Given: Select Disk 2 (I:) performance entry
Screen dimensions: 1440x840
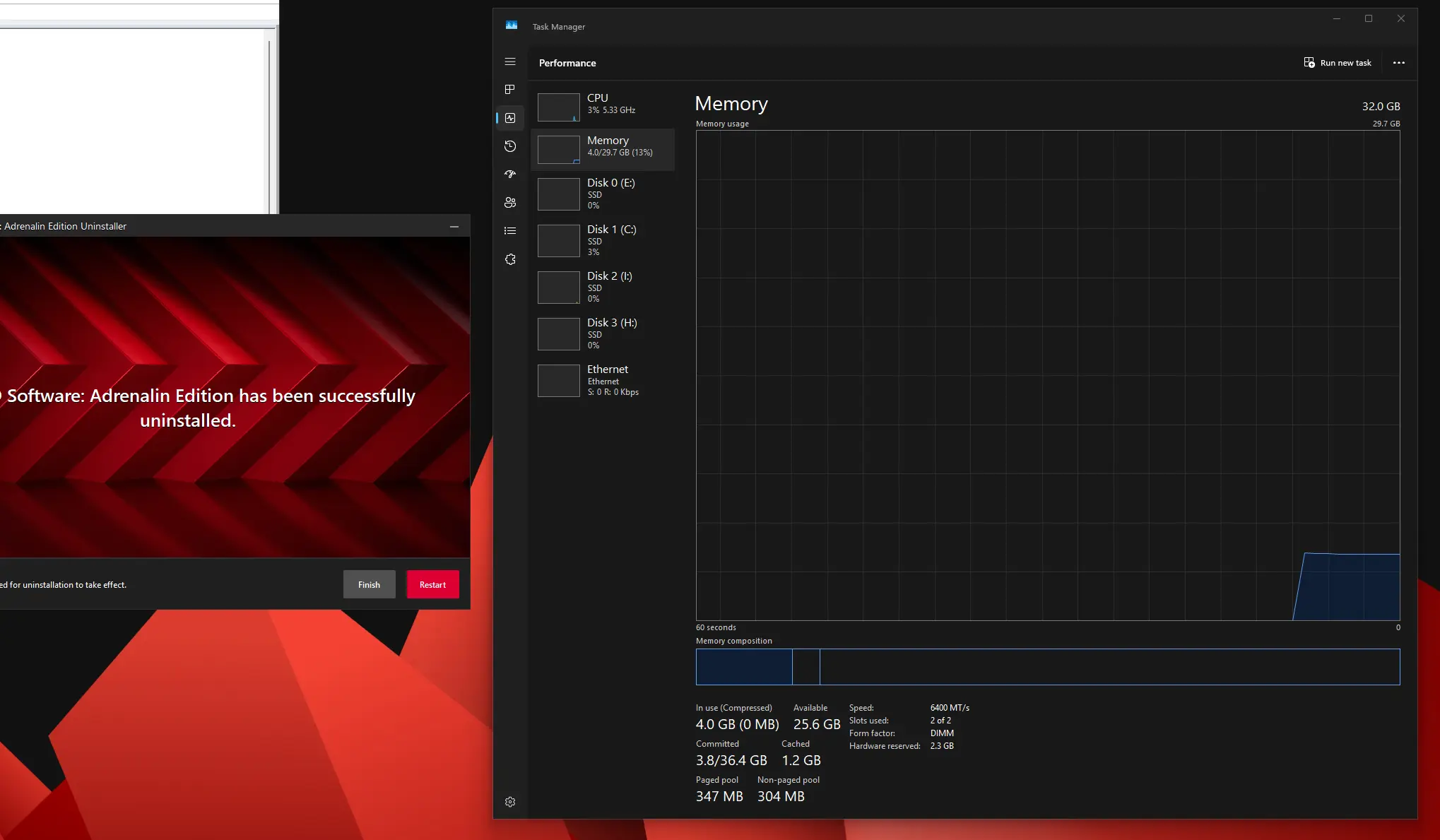Looking at the screenshot, I should (603, 287).
